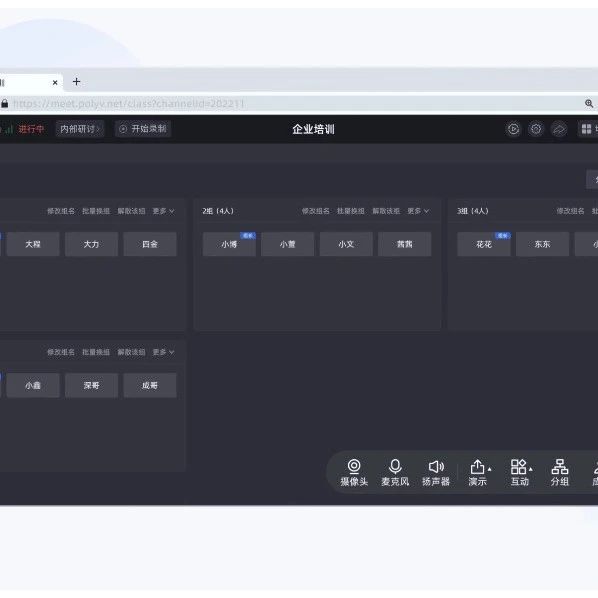Viewport: 598px width, 598px height.
Task: Open settings gear in top bar
Action: point(536,129)
